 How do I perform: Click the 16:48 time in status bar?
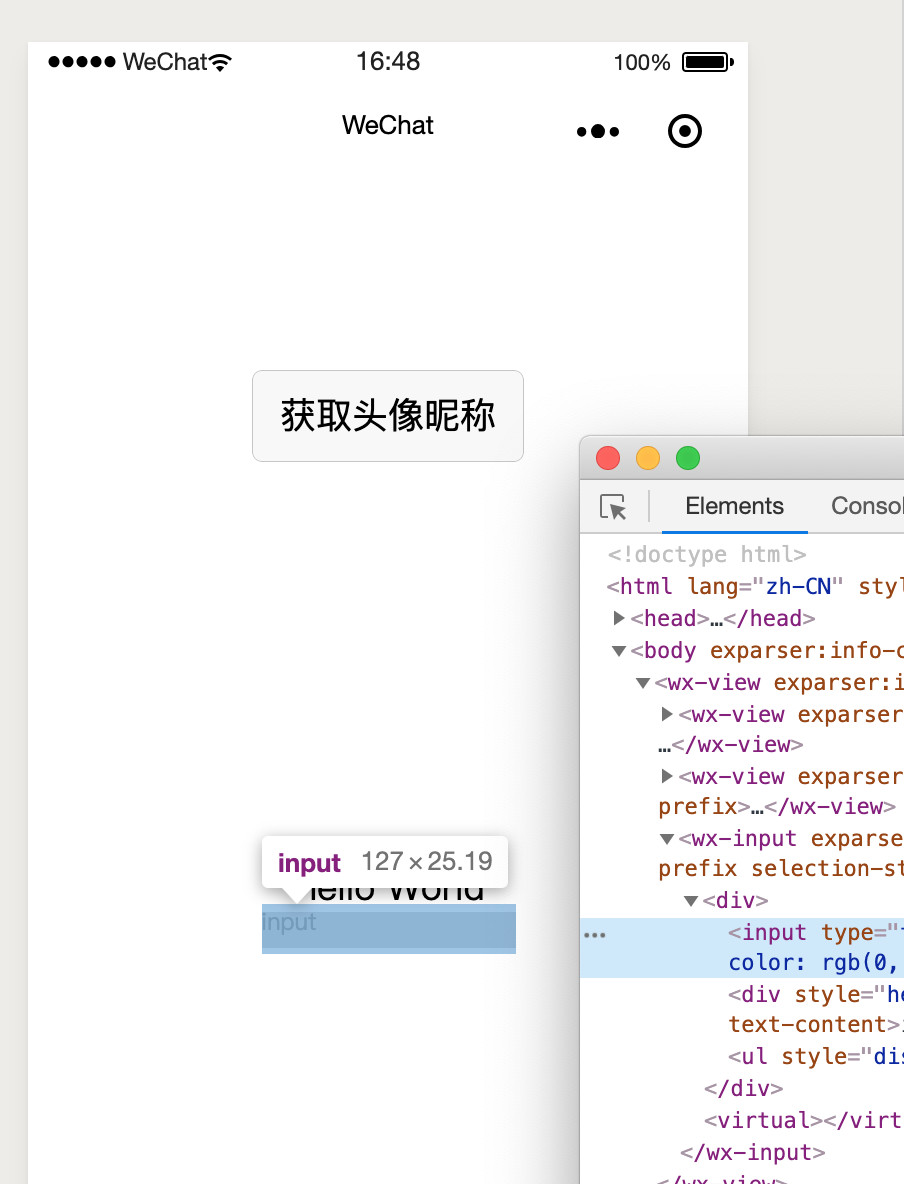pyautogui.click(x=388, y=61)
